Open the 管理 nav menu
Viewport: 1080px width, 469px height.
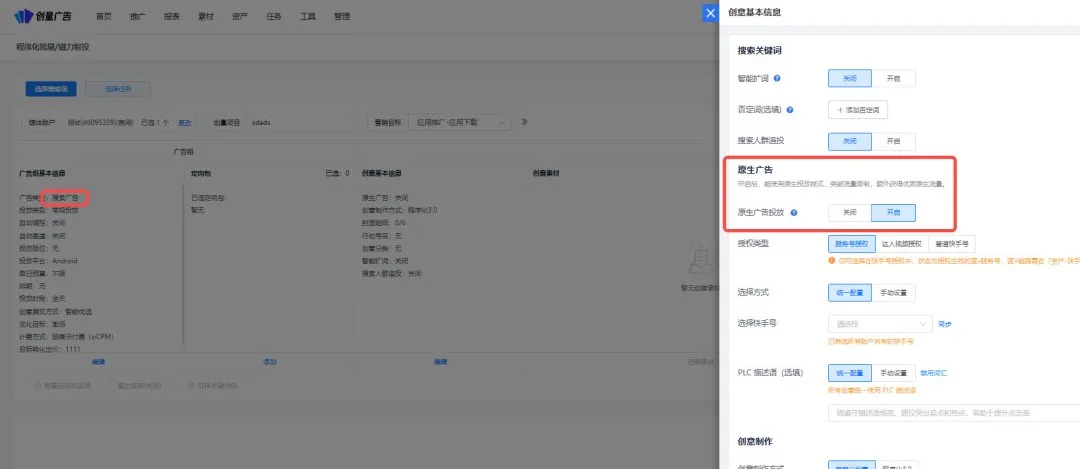tap(342, 17)
